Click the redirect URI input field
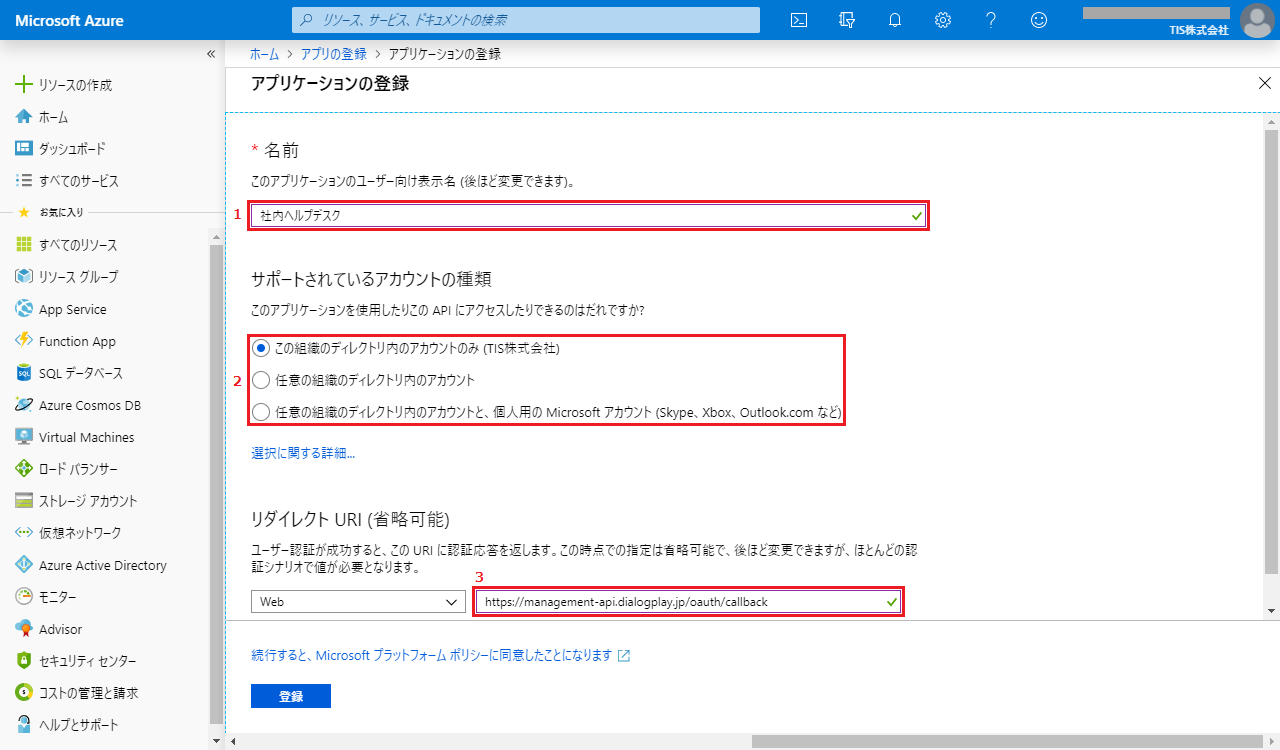Screen dimensions: 1280x750 pos(689,601)
